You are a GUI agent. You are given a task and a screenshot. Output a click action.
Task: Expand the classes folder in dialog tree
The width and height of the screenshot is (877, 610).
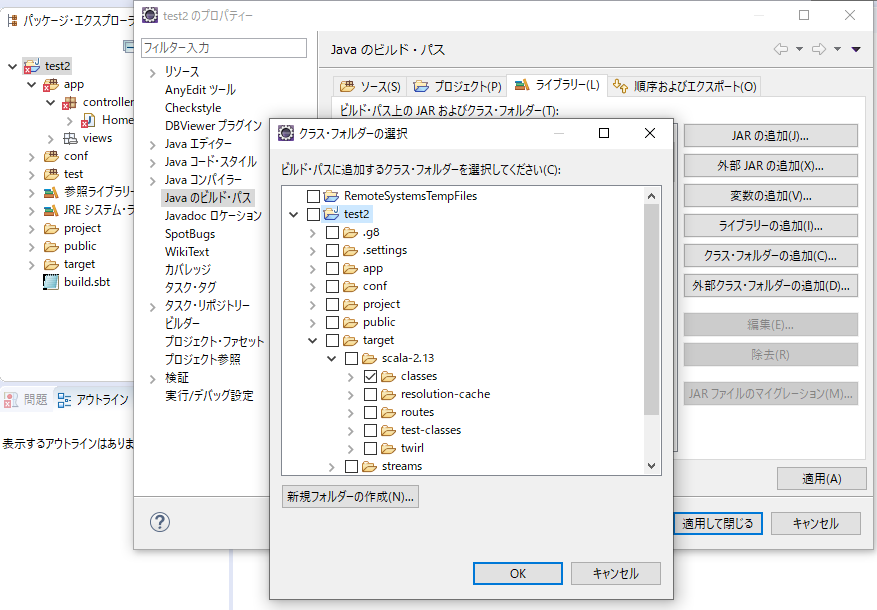[x=351, y=377]
